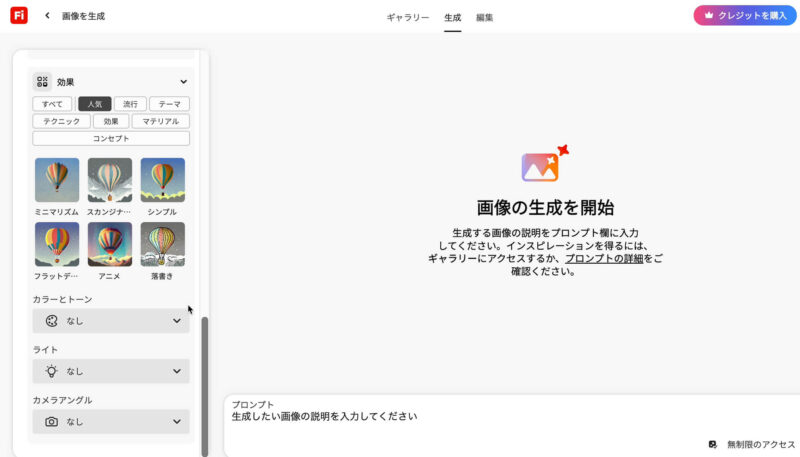
Task: Select the マテリアル effects filter
Action: point(161,121)
